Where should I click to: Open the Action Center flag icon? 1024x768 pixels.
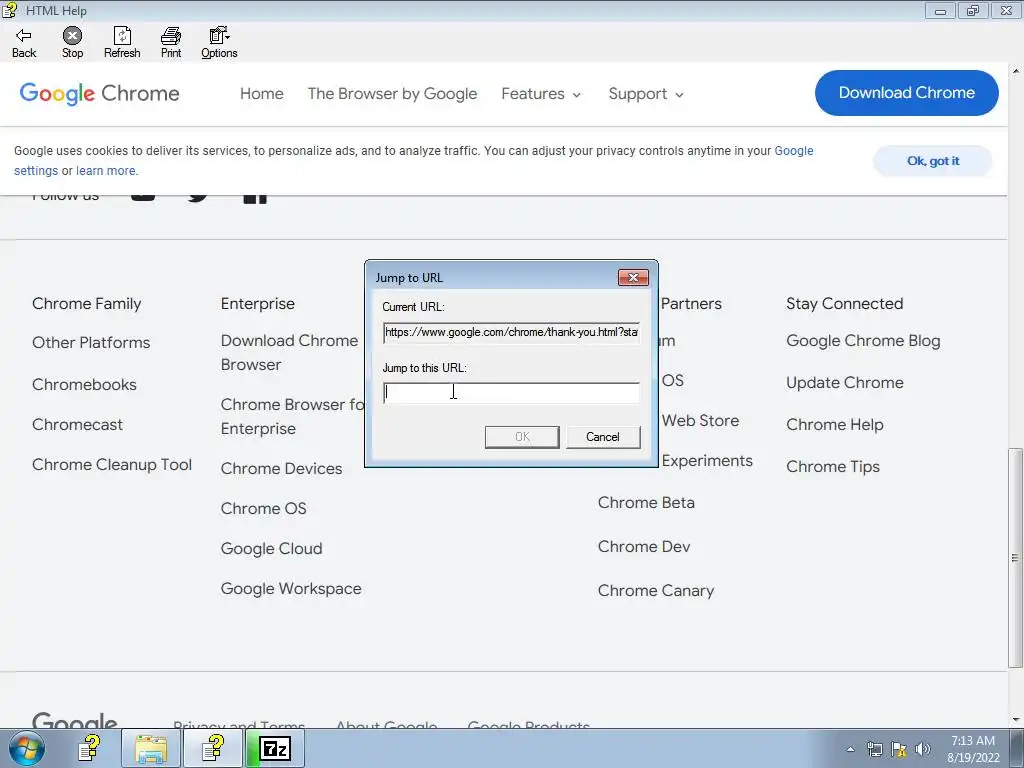(899, 749)
